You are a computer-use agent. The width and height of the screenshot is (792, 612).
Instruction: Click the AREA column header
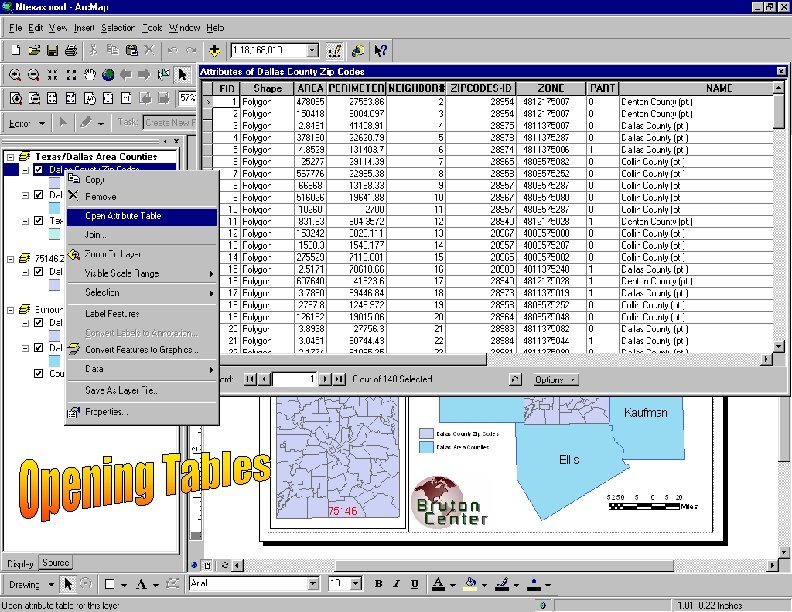[310, 88]
